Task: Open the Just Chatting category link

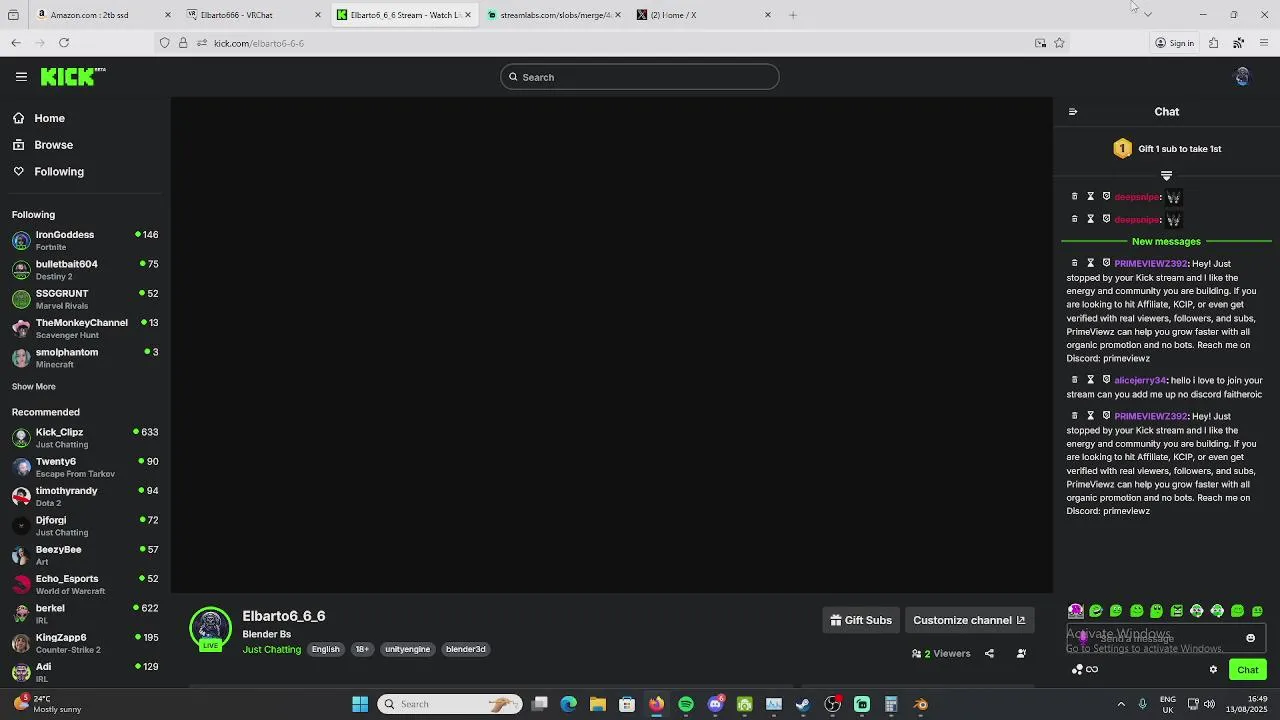Action: point(271,650)
